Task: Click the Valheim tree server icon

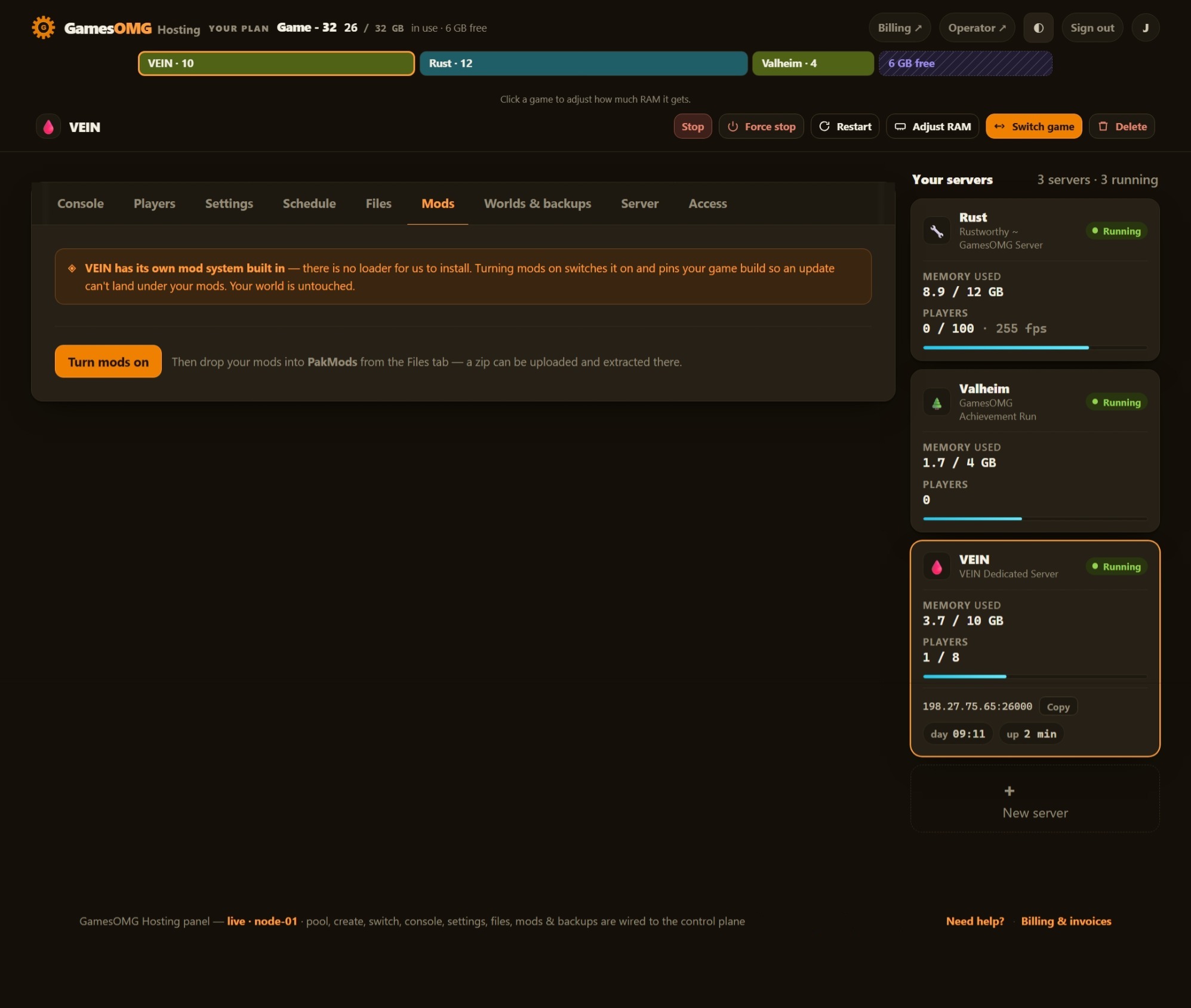Action: click(936, 402)
